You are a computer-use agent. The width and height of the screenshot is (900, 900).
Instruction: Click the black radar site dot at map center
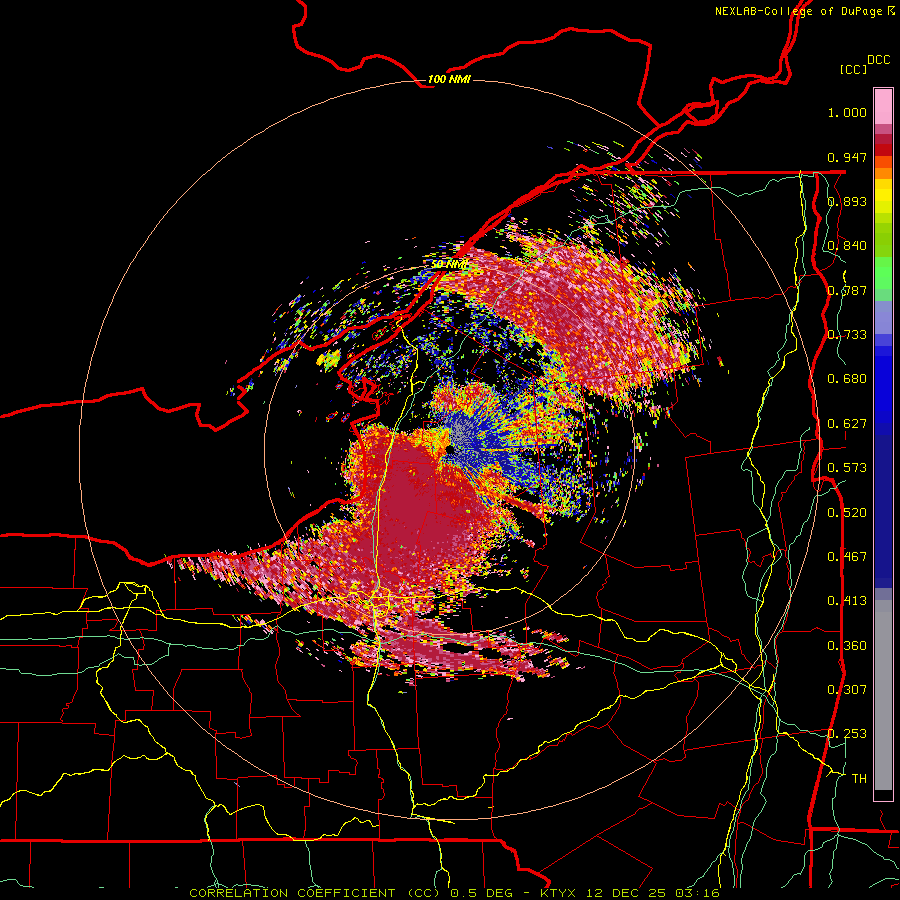(450, 450)
